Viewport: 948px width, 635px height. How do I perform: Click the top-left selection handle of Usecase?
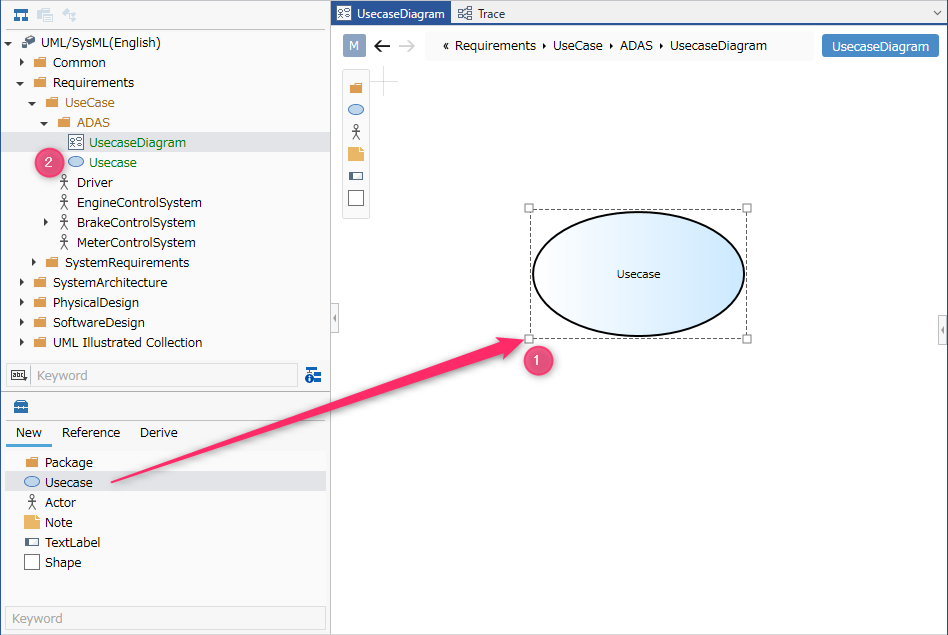click(x=529, y=208)
